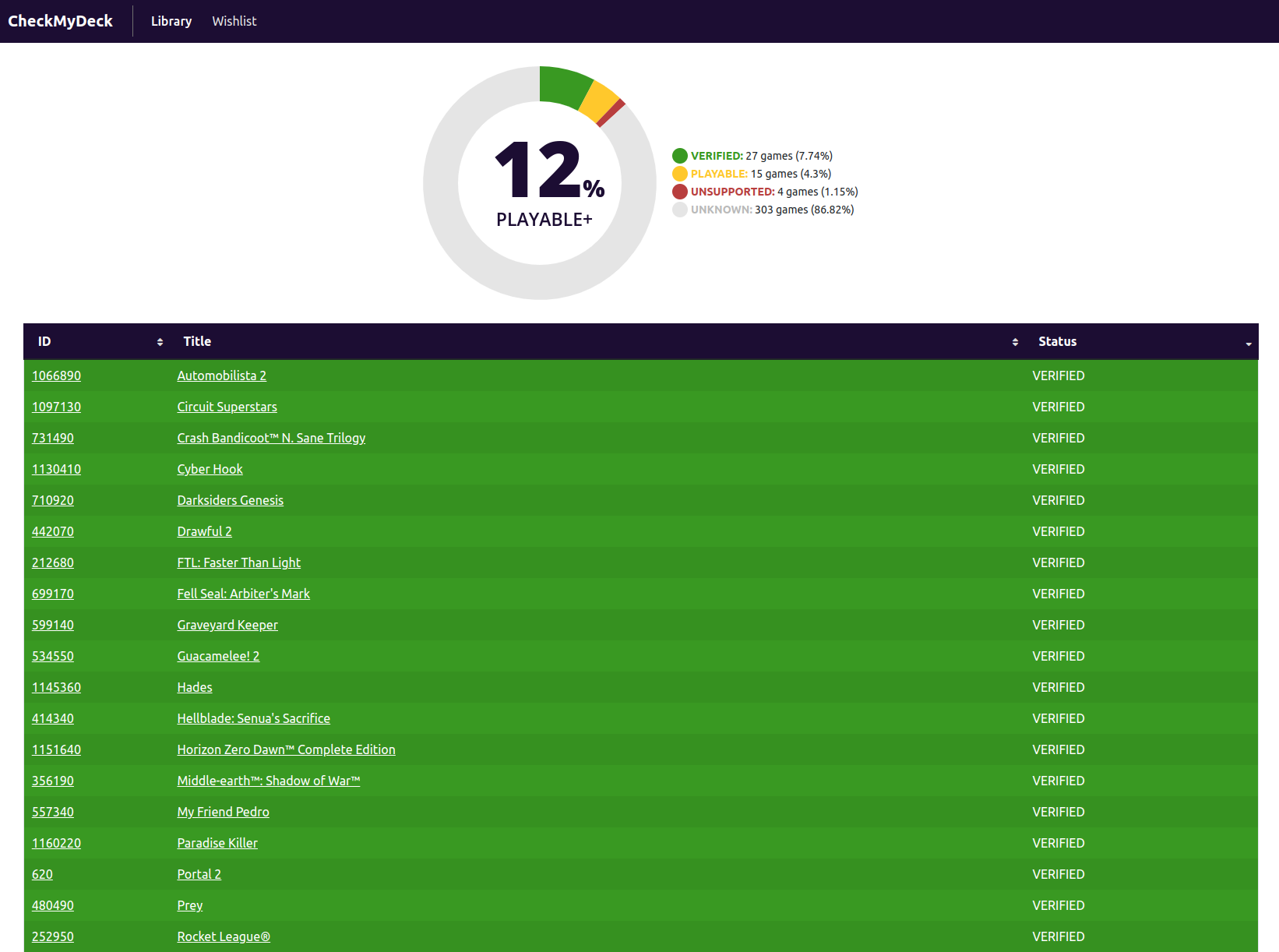Viewport: 1279px width, 952px height.
Task: Click the "303 games (86.82%)" legend text
Action: 805,210
